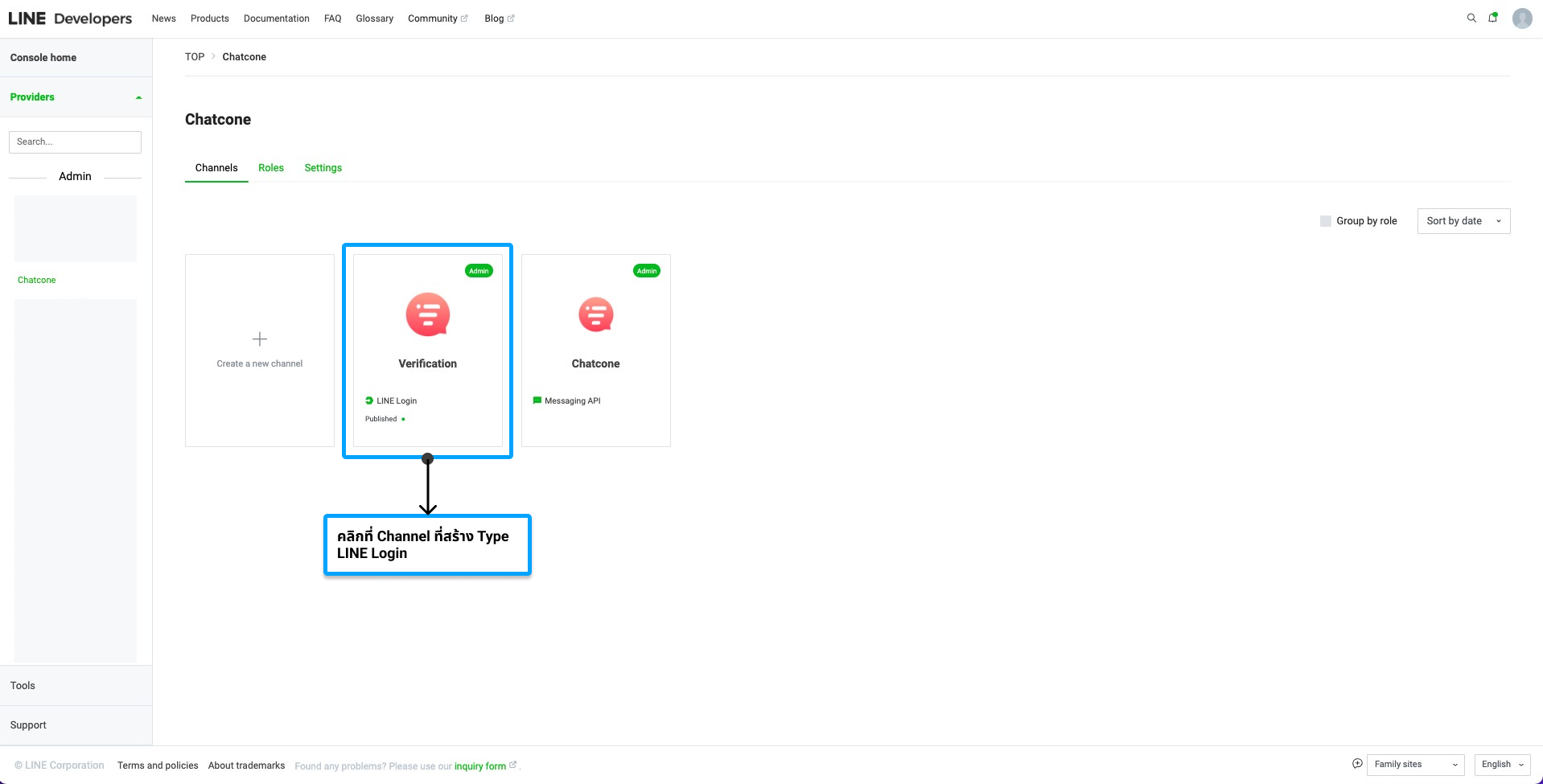This screenshot has height=784, width=1543.
Task: Open the Documentation menu item
Action: pyautogui.click(x=277, y=18)
